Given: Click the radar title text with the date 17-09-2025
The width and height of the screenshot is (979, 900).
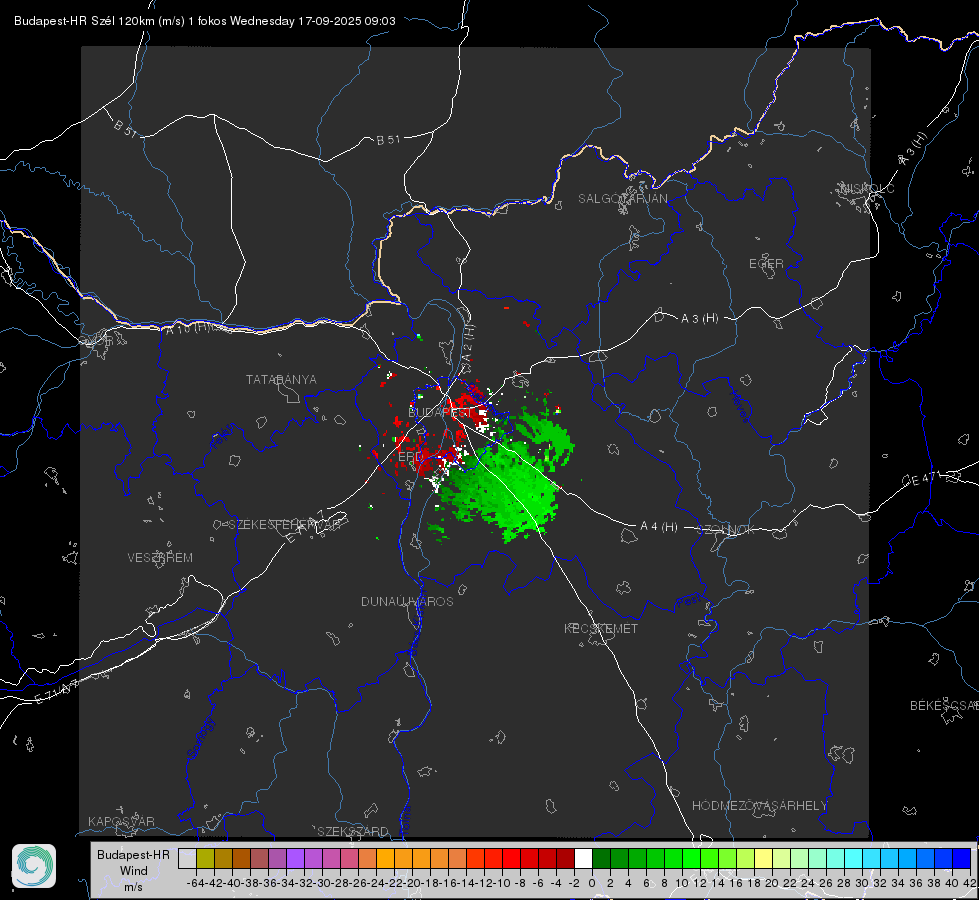Looking at the screenshot, I should pos(205,21).
